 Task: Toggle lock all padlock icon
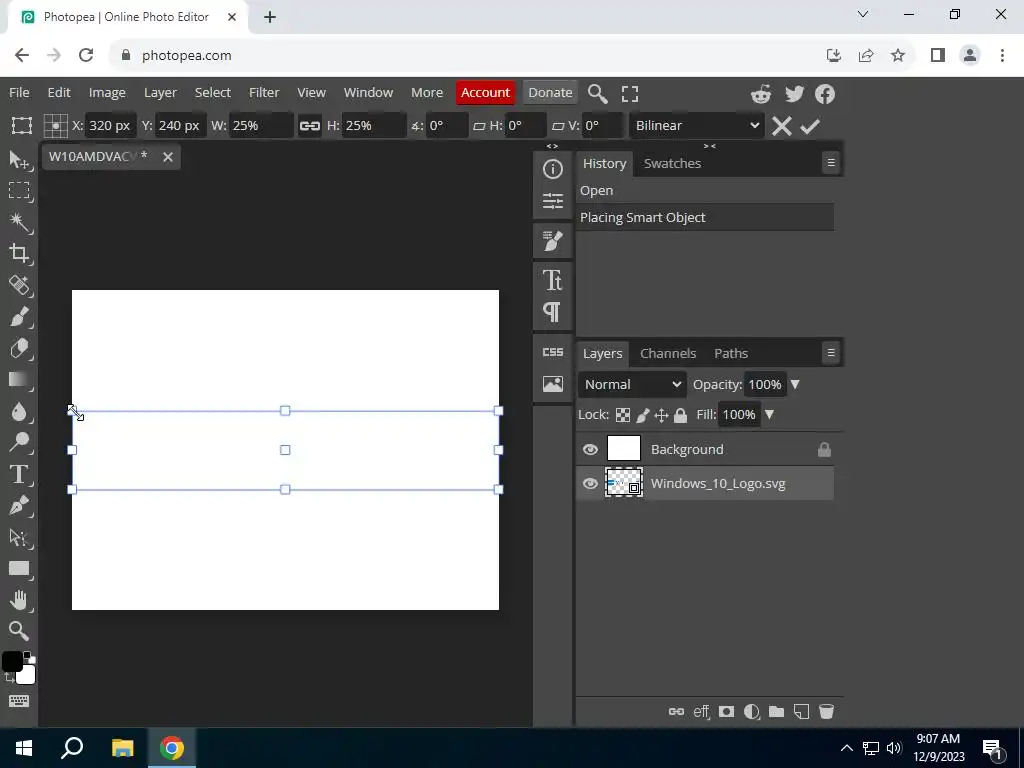pyautogui.click(x=680, y=415)
